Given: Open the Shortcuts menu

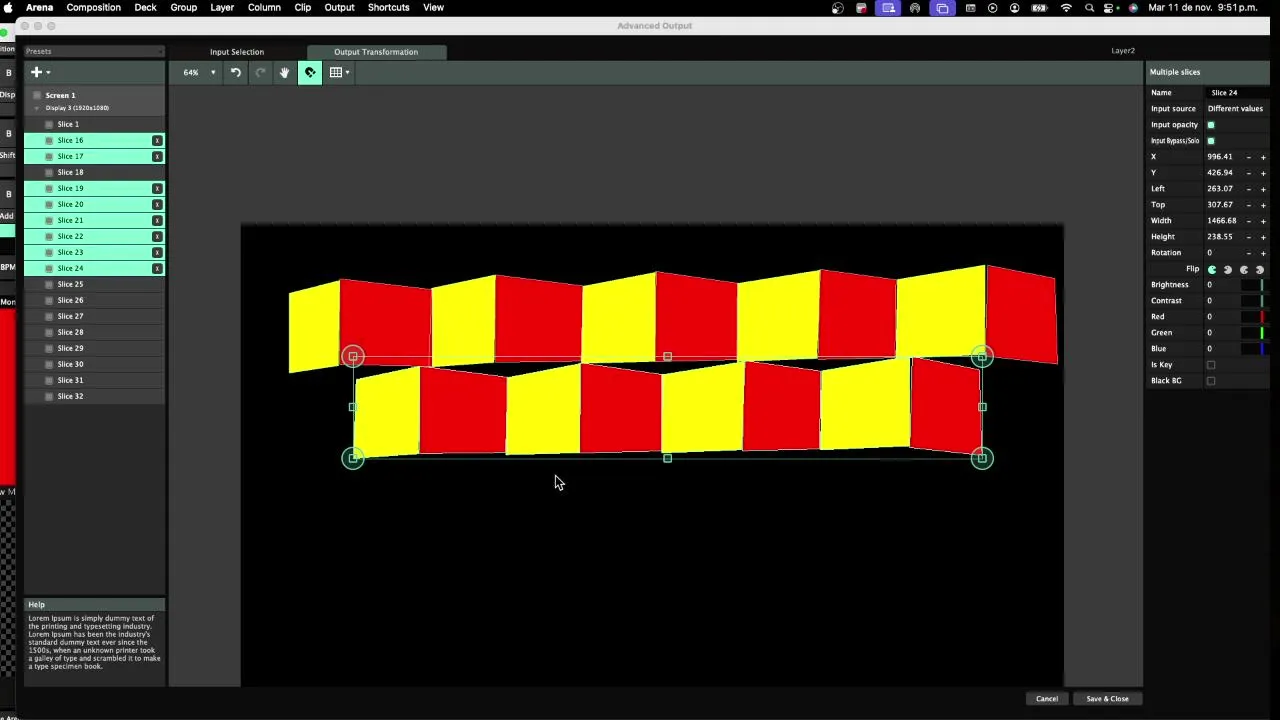Looking at the screenshot, I should (388, 7).
